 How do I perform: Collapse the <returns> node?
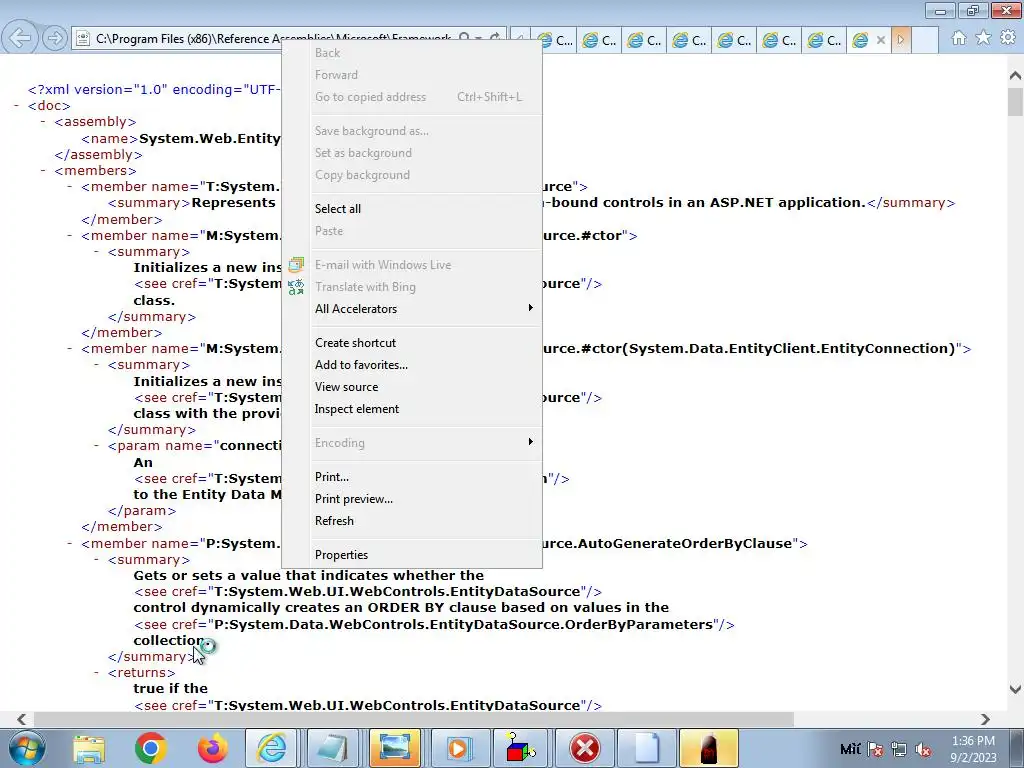(97, 673)
